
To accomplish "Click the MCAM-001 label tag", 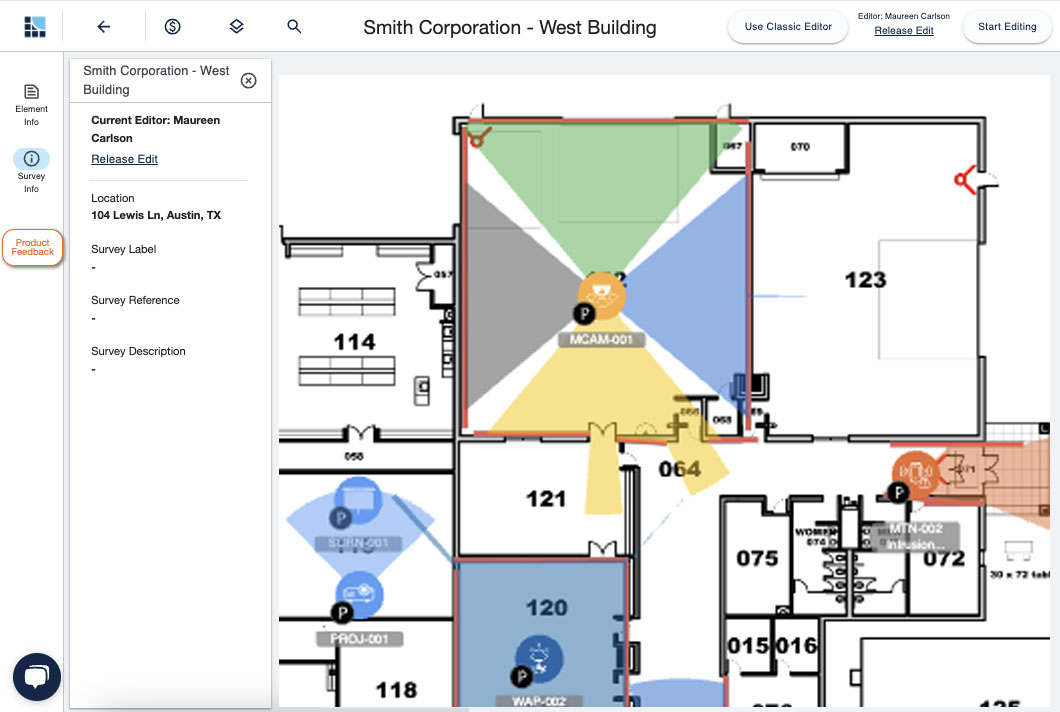I will point(601,339).
